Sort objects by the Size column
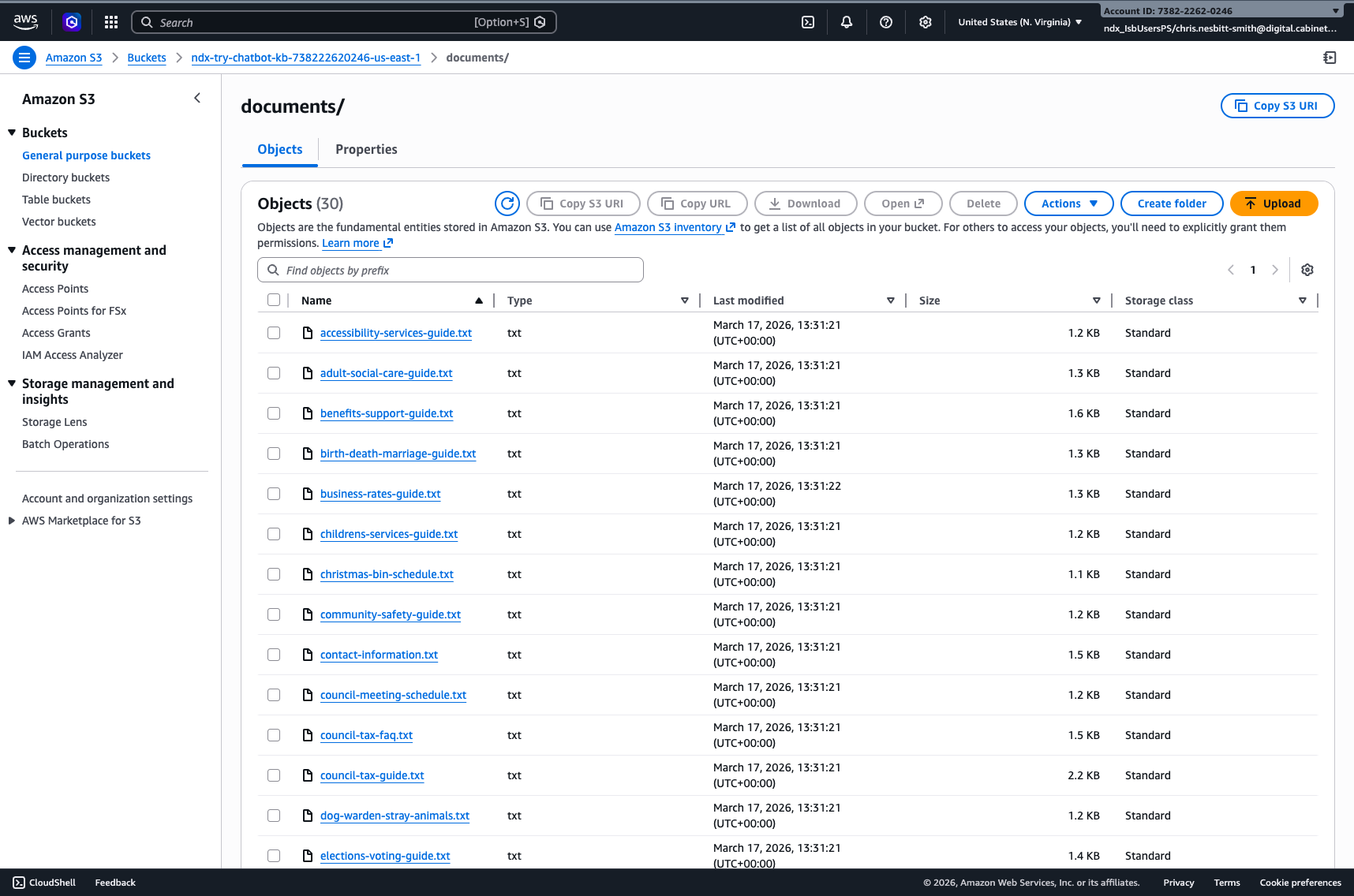 929,301
